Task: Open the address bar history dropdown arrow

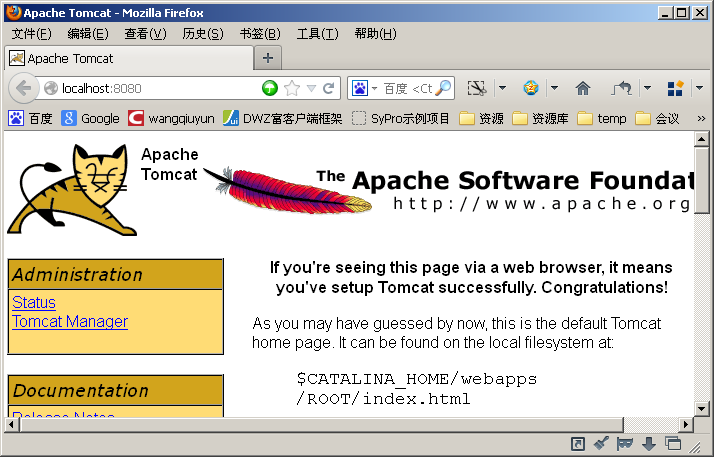Action: (311, 88)
